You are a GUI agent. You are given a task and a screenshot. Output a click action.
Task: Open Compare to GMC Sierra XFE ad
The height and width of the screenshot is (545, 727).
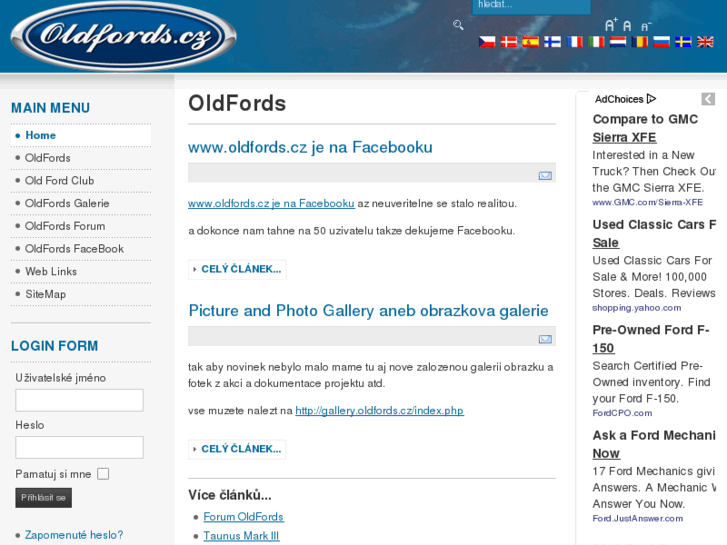tap(645, 128)
